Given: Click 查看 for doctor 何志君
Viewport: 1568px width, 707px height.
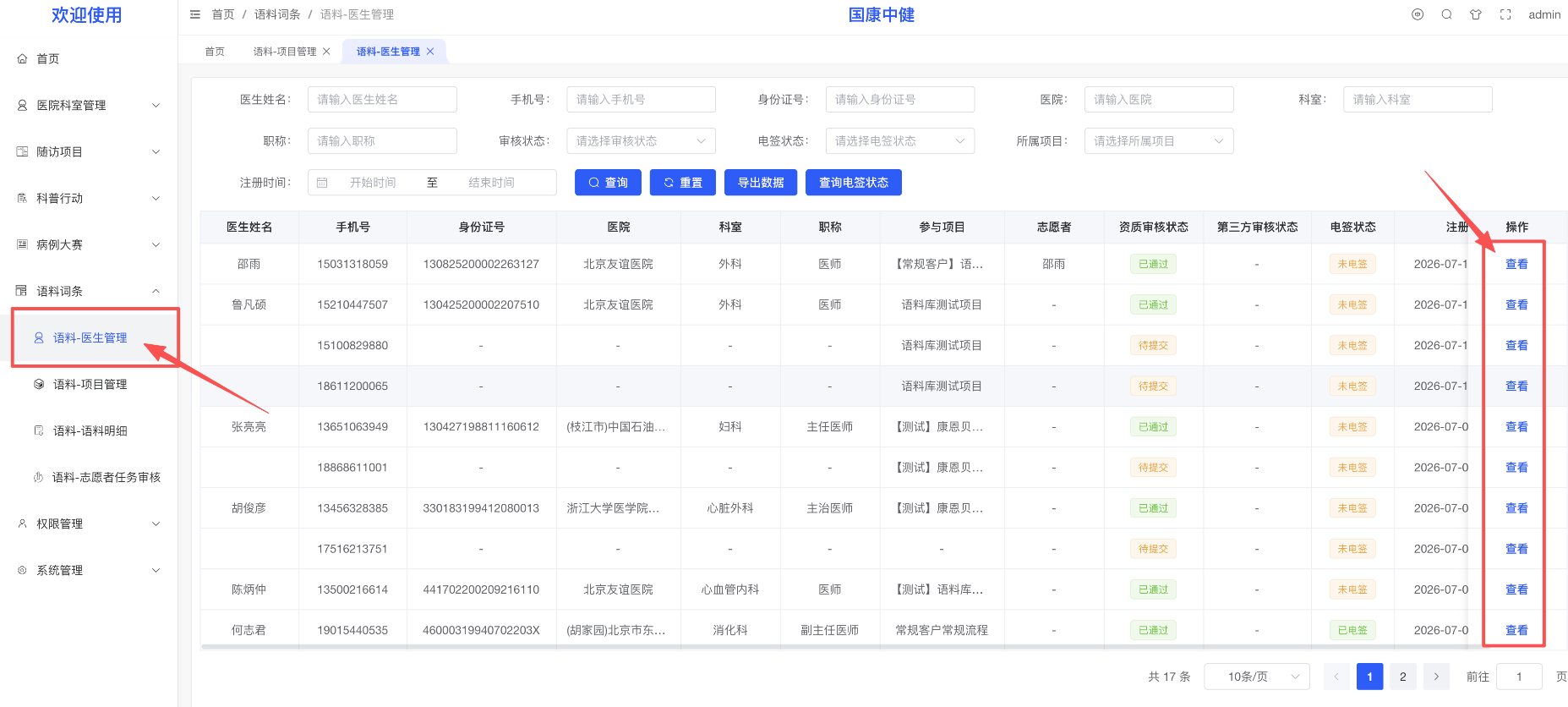Looking at the screenshot, I should click(1516, 630).
